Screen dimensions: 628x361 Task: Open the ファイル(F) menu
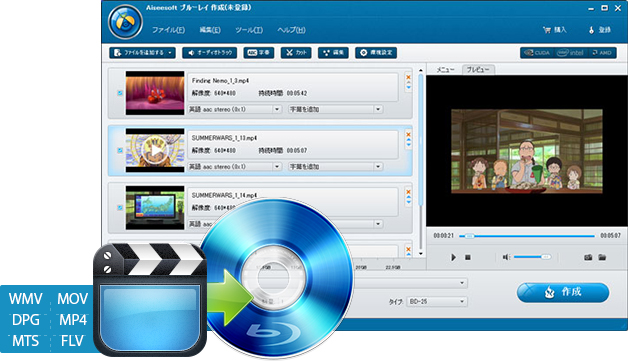coord(168,30)
